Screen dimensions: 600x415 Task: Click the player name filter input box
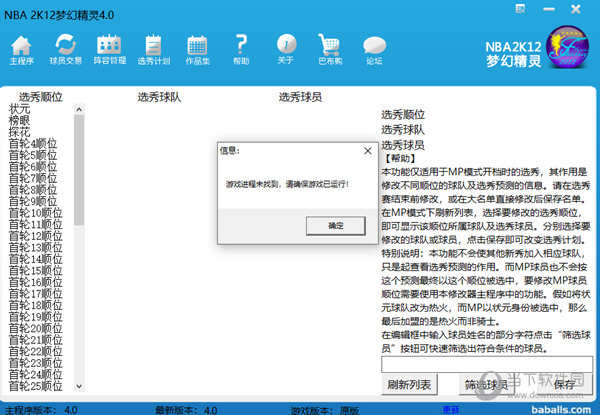pos(487,364)
